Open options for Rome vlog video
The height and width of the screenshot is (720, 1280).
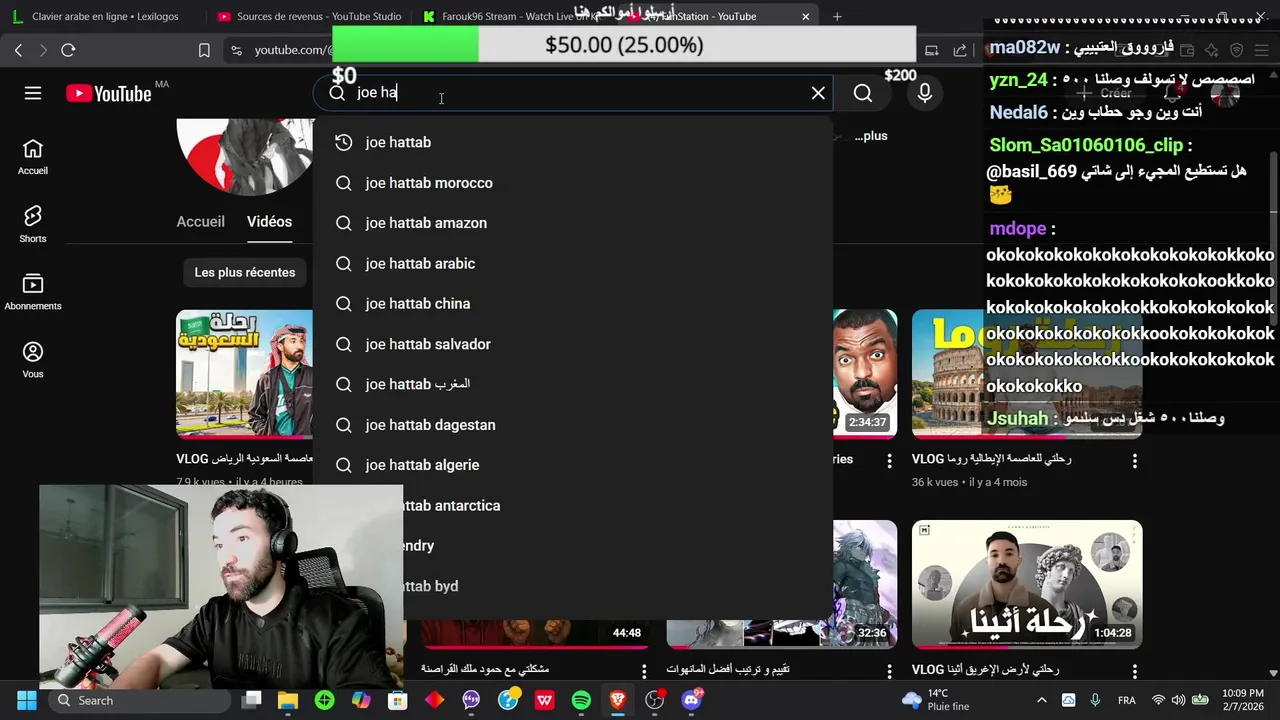1134,460
